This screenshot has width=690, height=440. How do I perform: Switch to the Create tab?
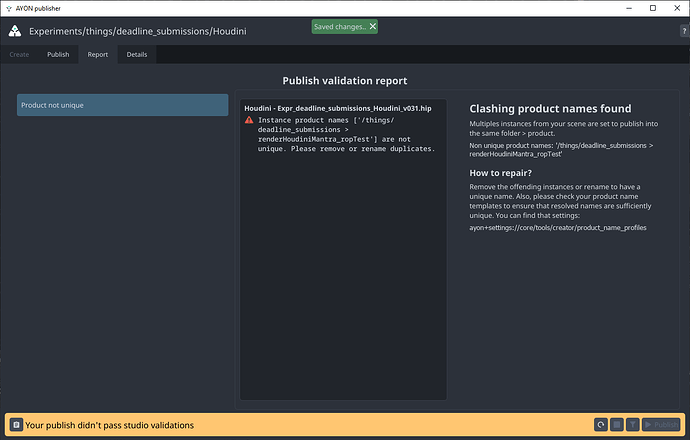coord(19,55)
